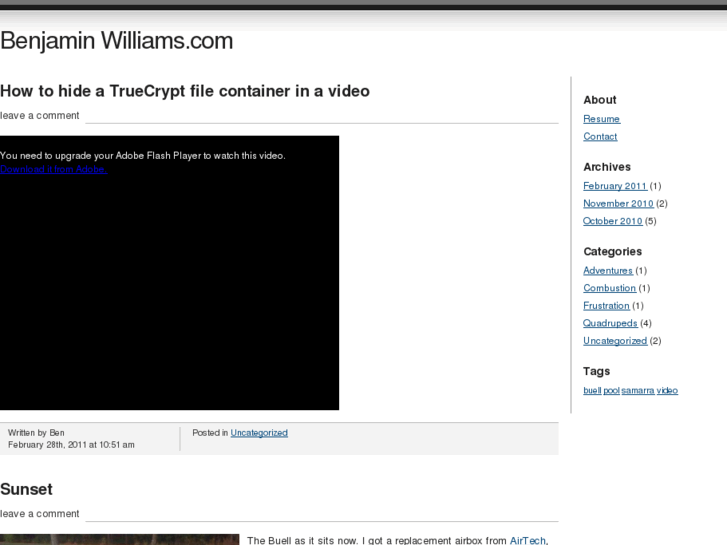The image size is (727, 545).
Task: Visit the AirTech link in Sunset post
Action: pyautogui.click(x=528, y=540)
